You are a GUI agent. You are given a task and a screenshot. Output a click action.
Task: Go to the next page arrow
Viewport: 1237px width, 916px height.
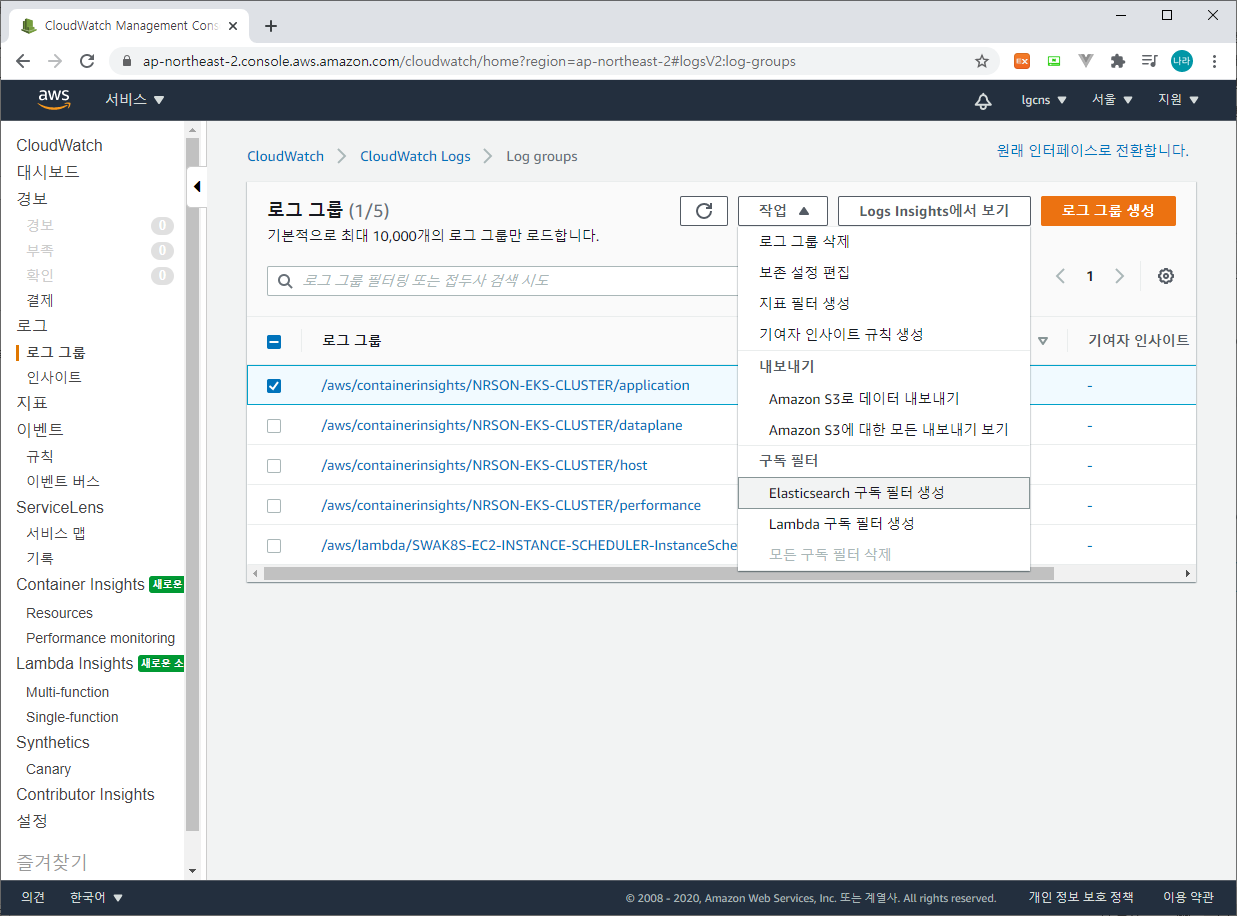[1119, 276]
